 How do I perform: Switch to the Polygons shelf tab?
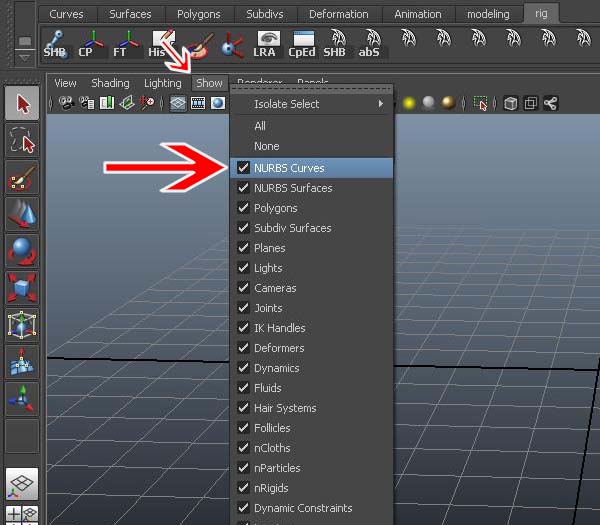[199, 14]
